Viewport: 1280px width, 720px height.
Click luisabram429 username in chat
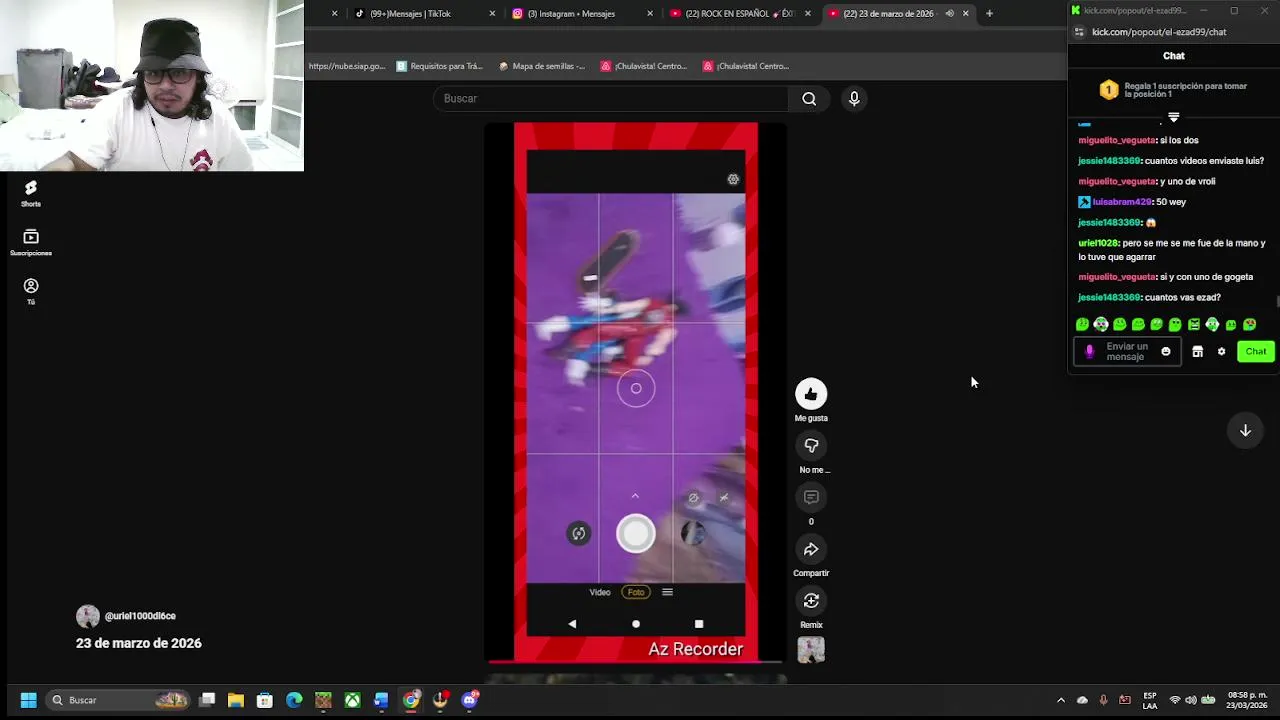(1122, 202)
